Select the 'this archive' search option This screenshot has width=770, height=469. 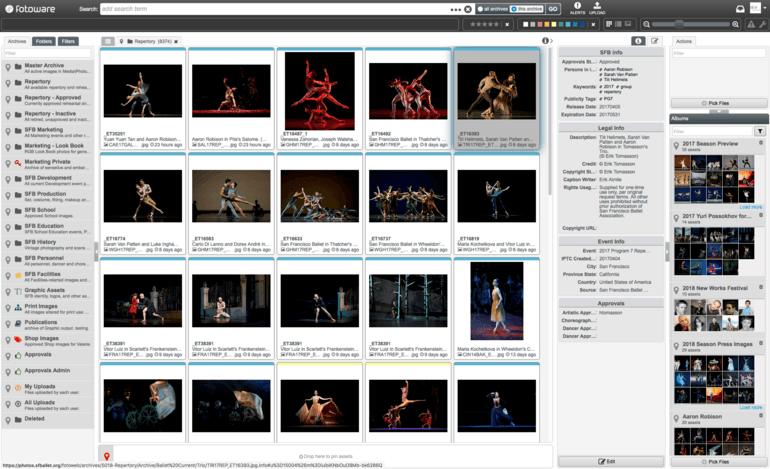coord(526,9)
